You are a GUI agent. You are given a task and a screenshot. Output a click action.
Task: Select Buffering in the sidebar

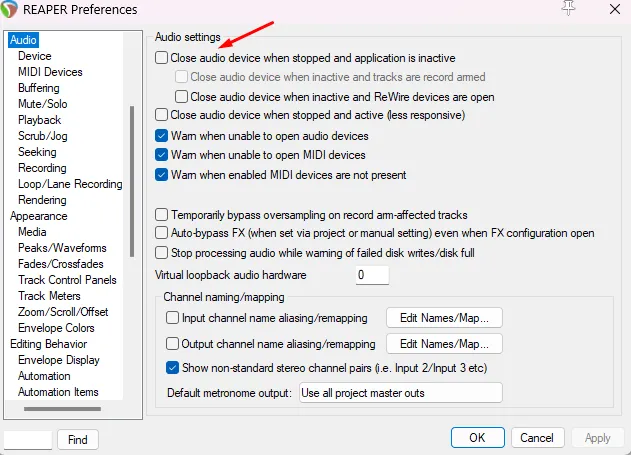[x=39, y=88]
